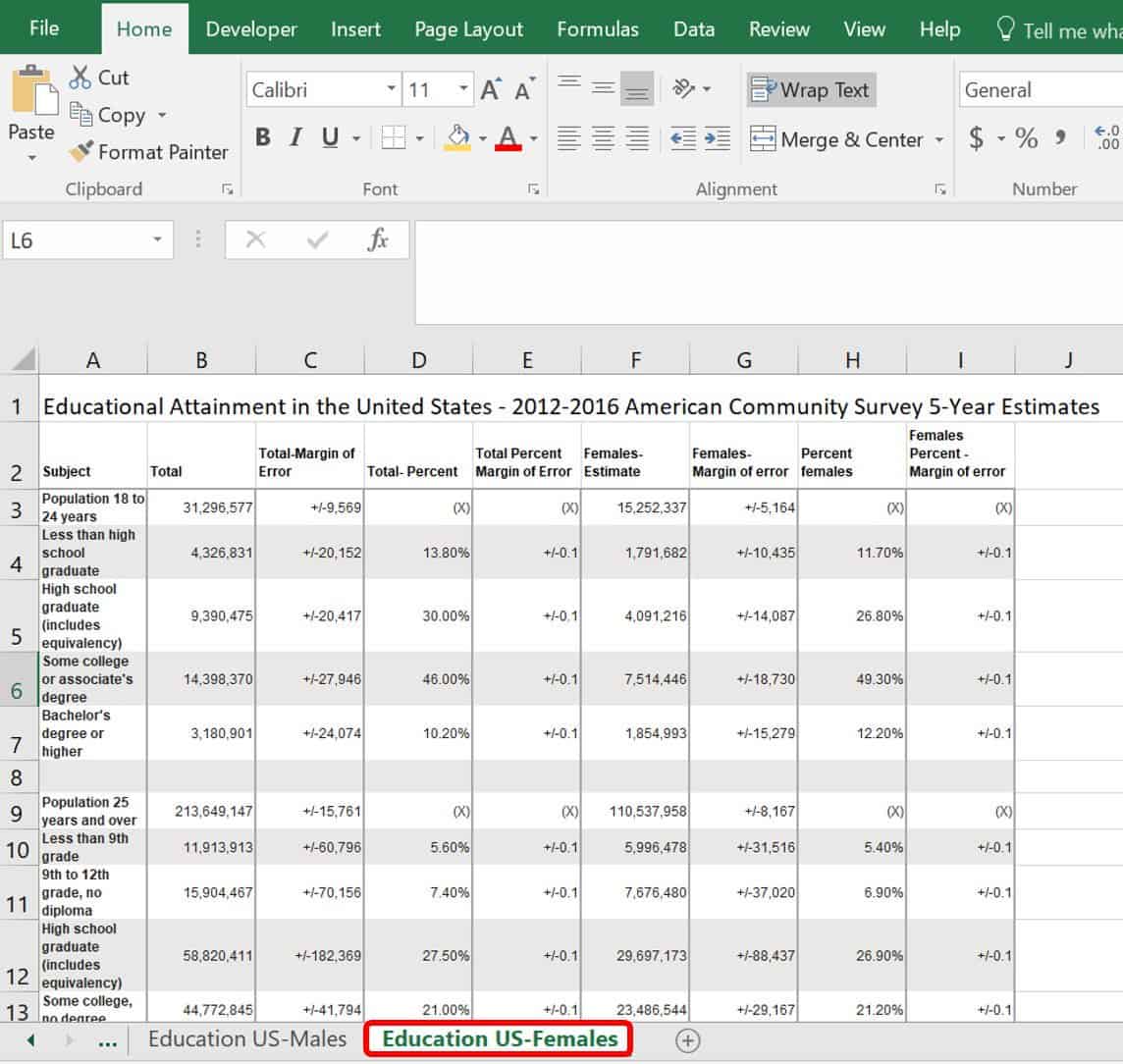
Task: Click Merge & Center
Action: coord(836,139)
